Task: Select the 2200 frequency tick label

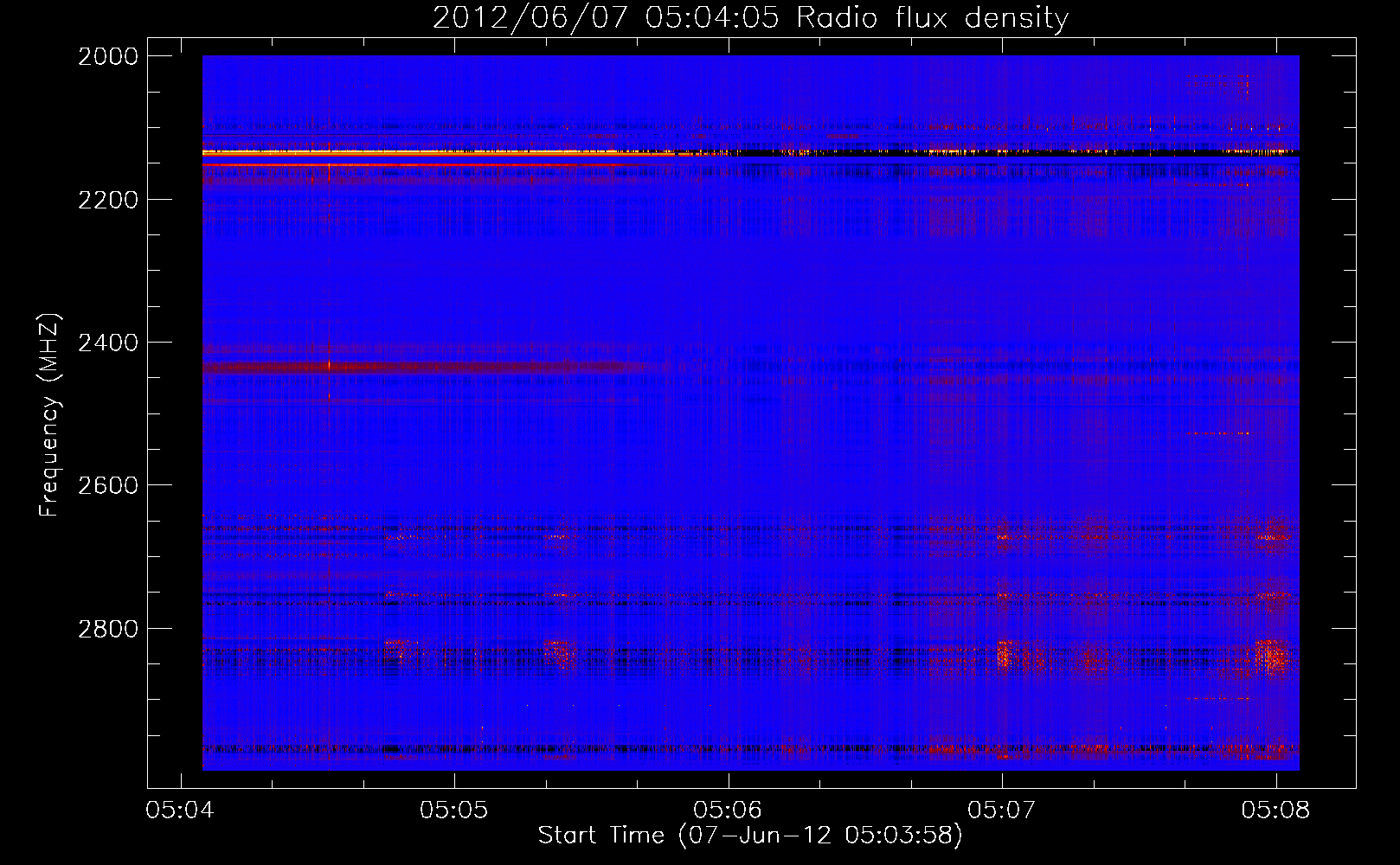Action: point(108,200)
